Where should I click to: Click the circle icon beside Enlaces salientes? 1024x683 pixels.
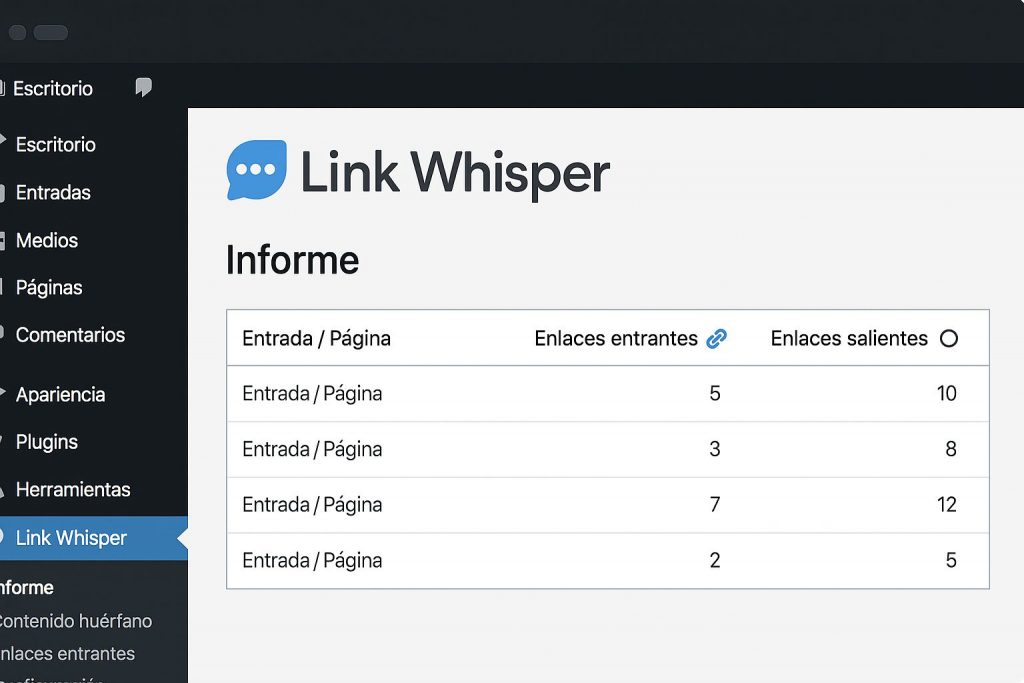point(947,338)
